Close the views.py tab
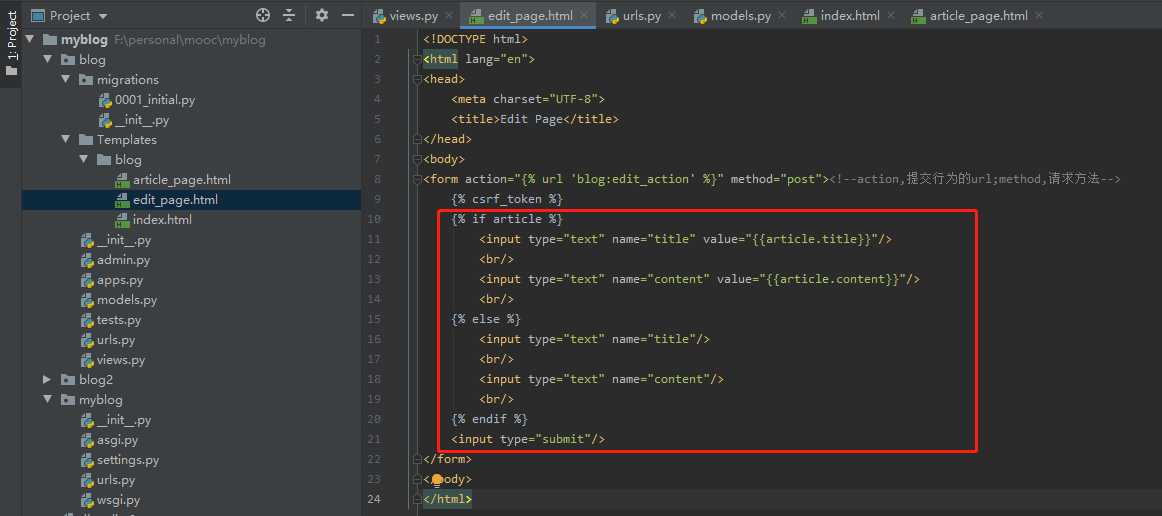The height and width of the screenshot is (516, 1162). [x=449, y=16]
